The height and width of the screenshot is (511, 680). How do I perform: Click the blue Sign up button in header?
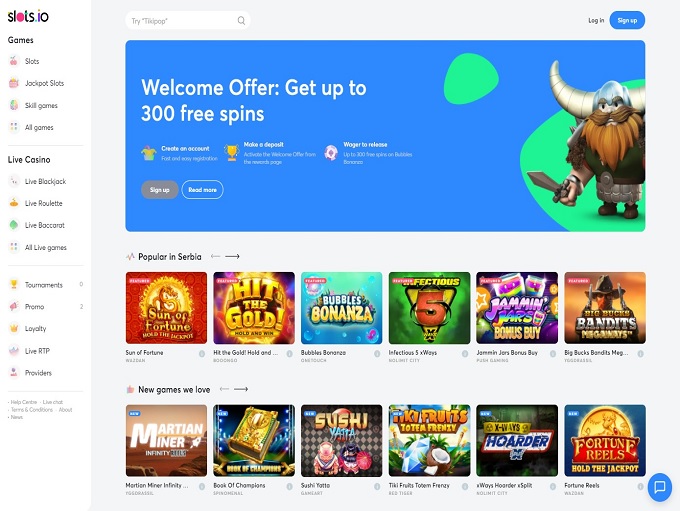[x=627, y=20]
